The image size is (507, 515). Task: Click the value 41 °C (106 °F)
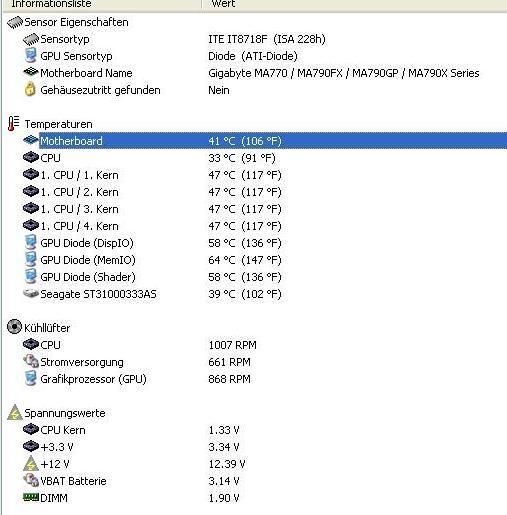pos(245,141)
